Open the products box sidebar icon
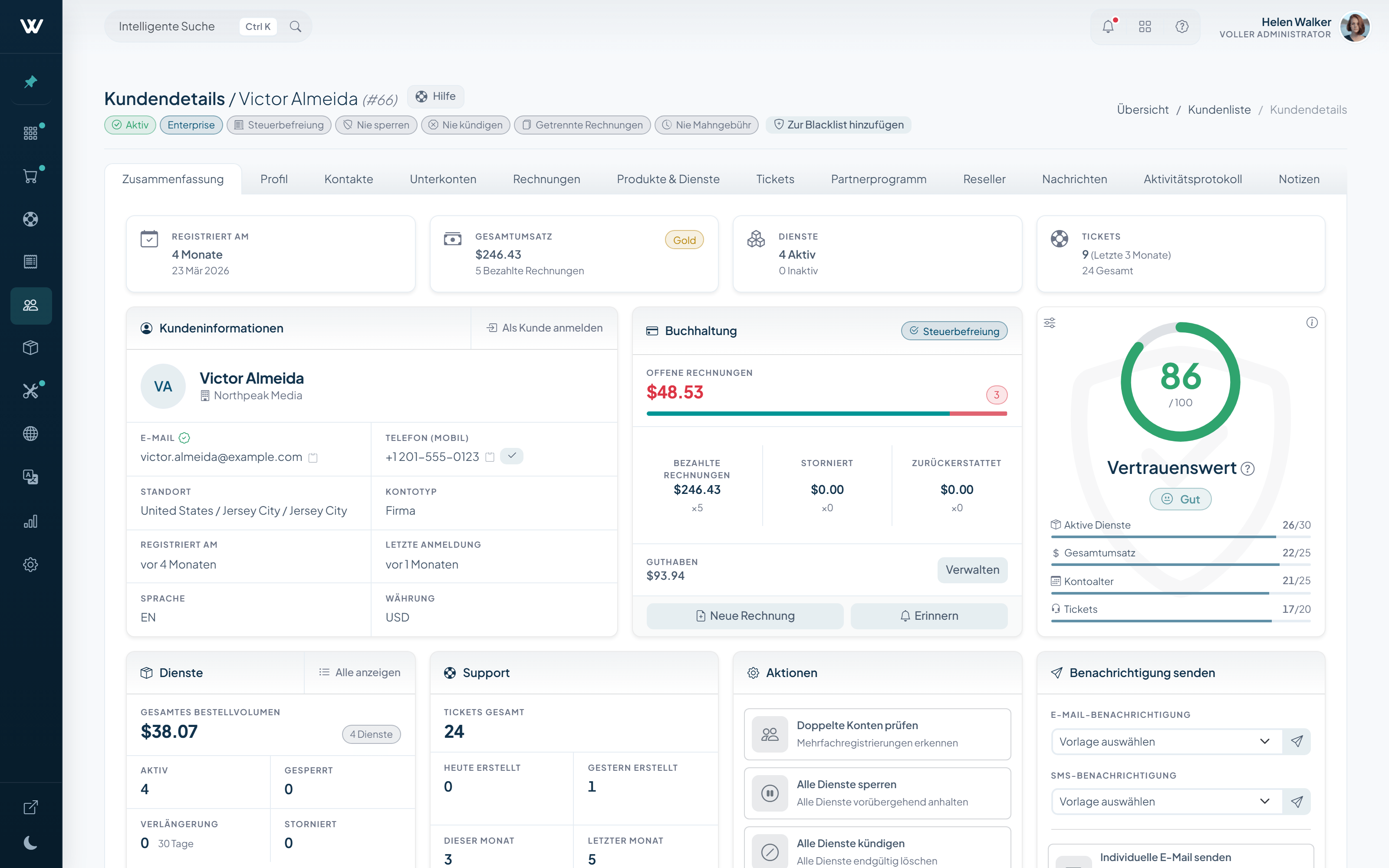Viewport: 1389px width, 868px height. [x=31, y=348]
